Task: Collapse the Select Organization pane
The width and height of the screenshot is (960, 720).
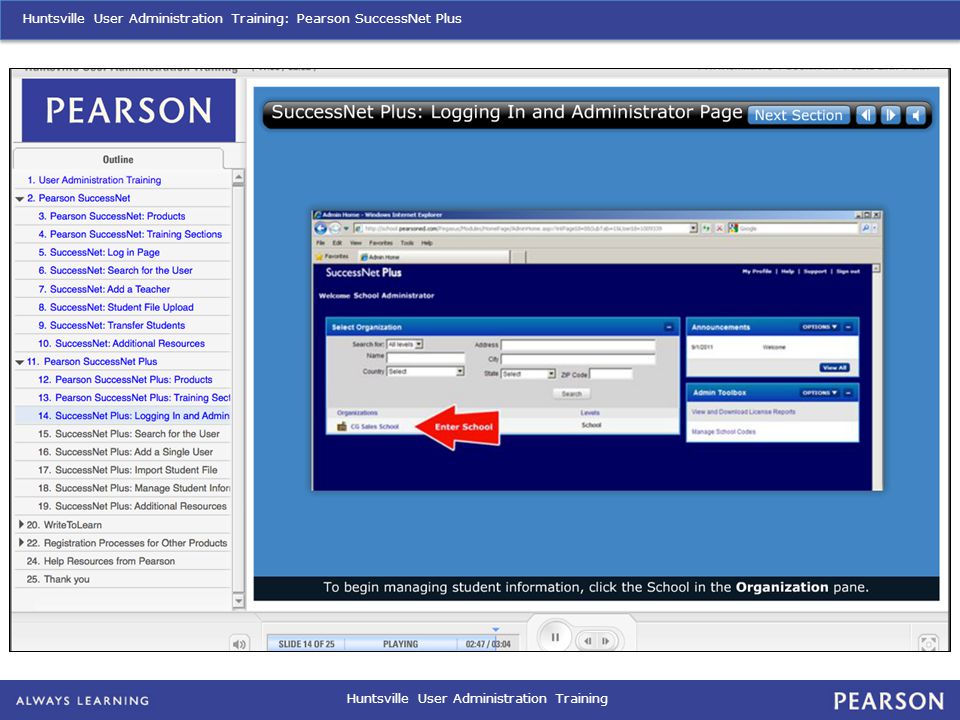Action: (x=669, y=328)
